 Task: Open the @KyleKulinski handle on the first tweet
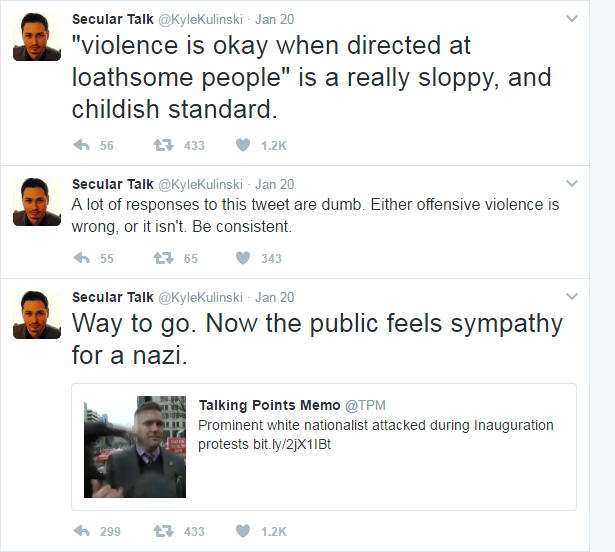pos(200,19)
